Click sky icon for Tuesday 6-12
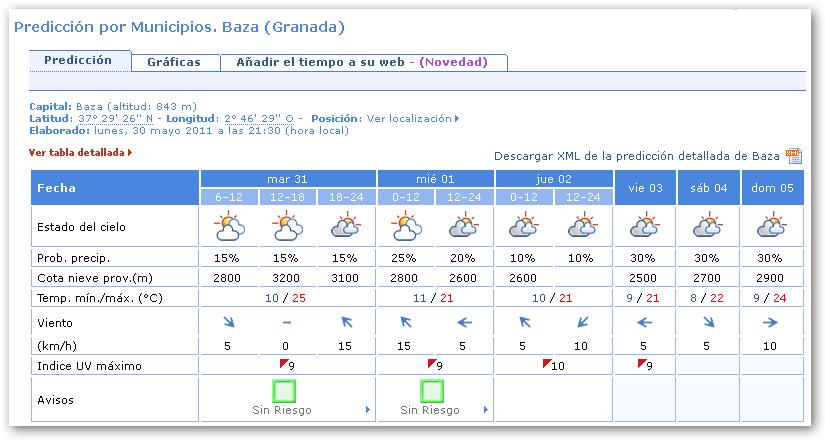825x440 pixels. click(x=230, y=227)
